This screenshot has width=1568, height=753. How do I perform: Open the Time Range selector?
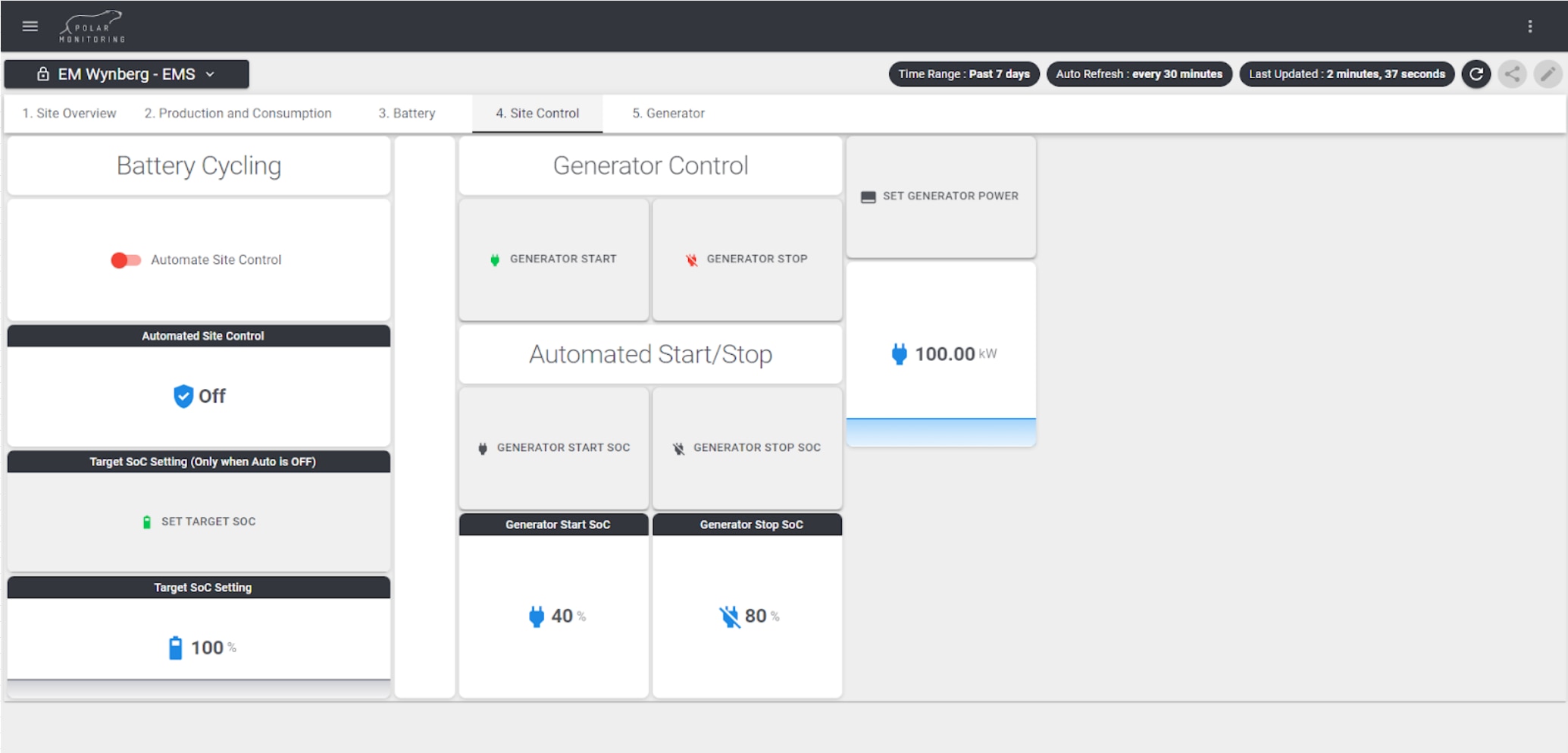pyautogui.click(x=963, y=74)
